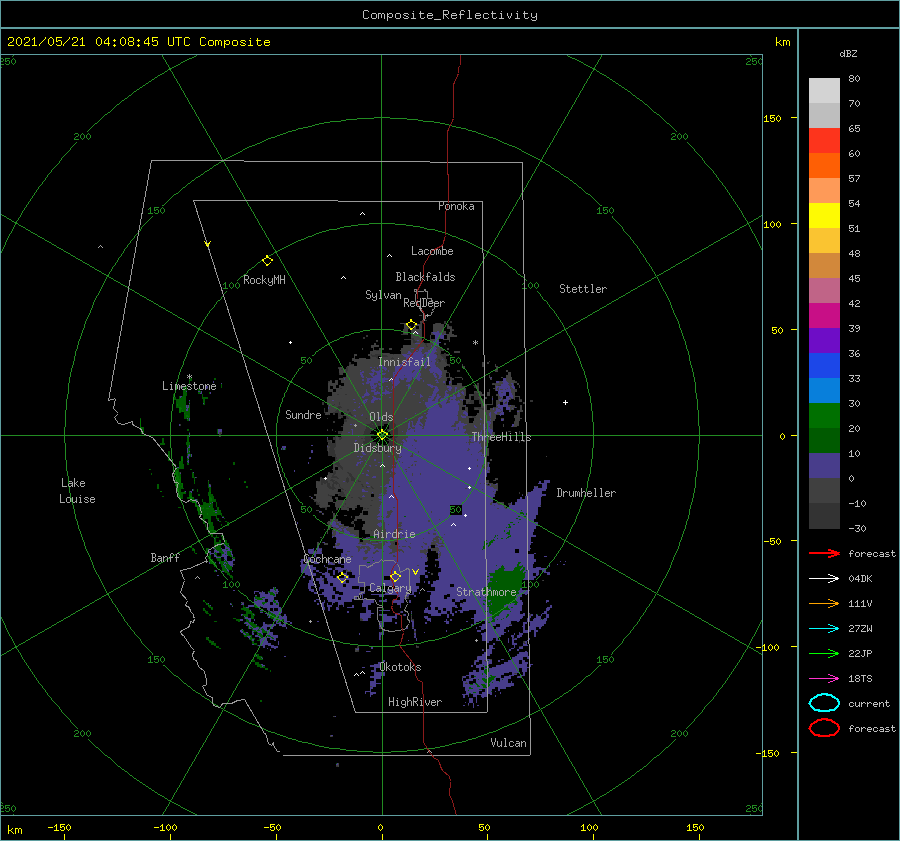Pick the orange 60 dBZ swatch
900x841 pixels.
point(824,165)
